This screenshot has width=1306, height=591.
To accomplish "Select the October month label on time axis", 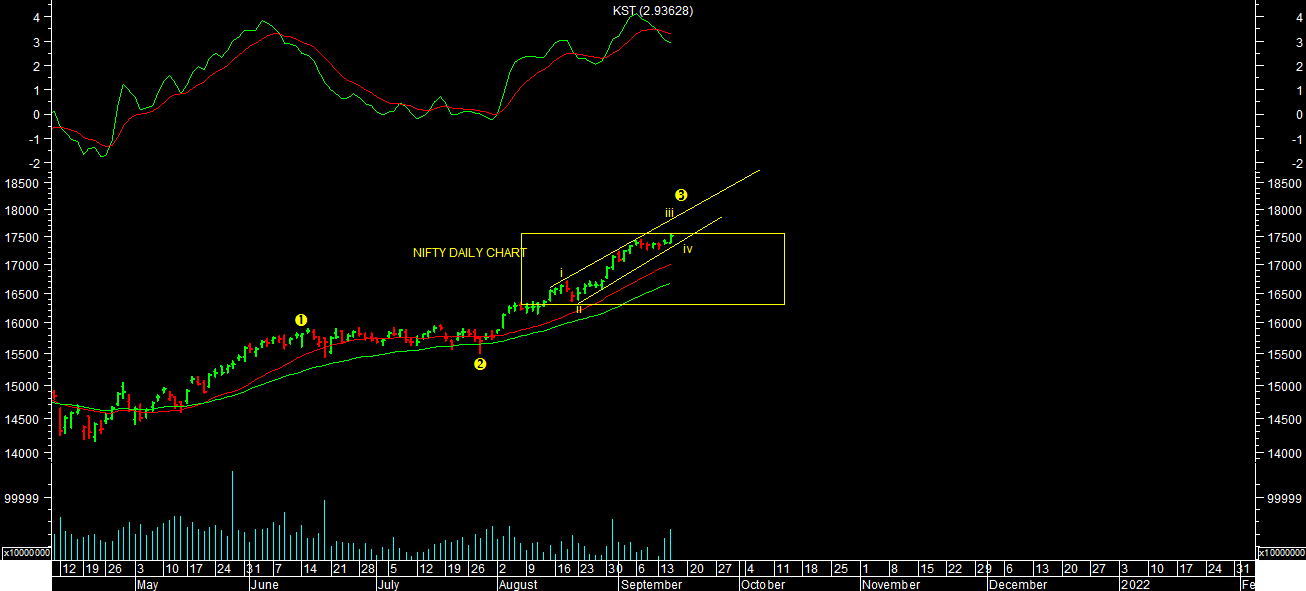I will point(762,584).
